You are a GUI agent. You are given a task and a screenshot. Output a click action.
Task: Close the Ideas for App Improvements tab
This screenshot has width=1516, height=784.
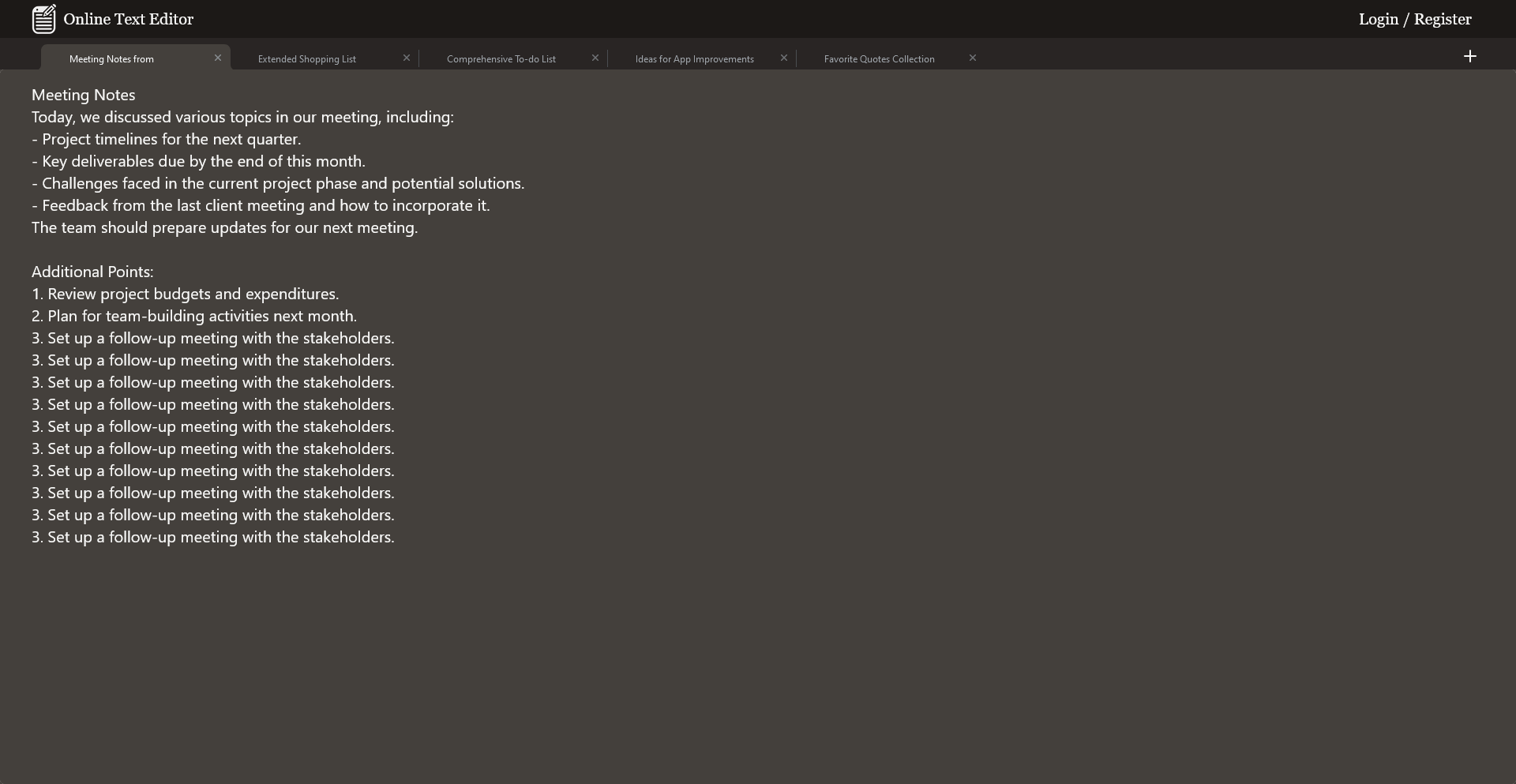784,58
